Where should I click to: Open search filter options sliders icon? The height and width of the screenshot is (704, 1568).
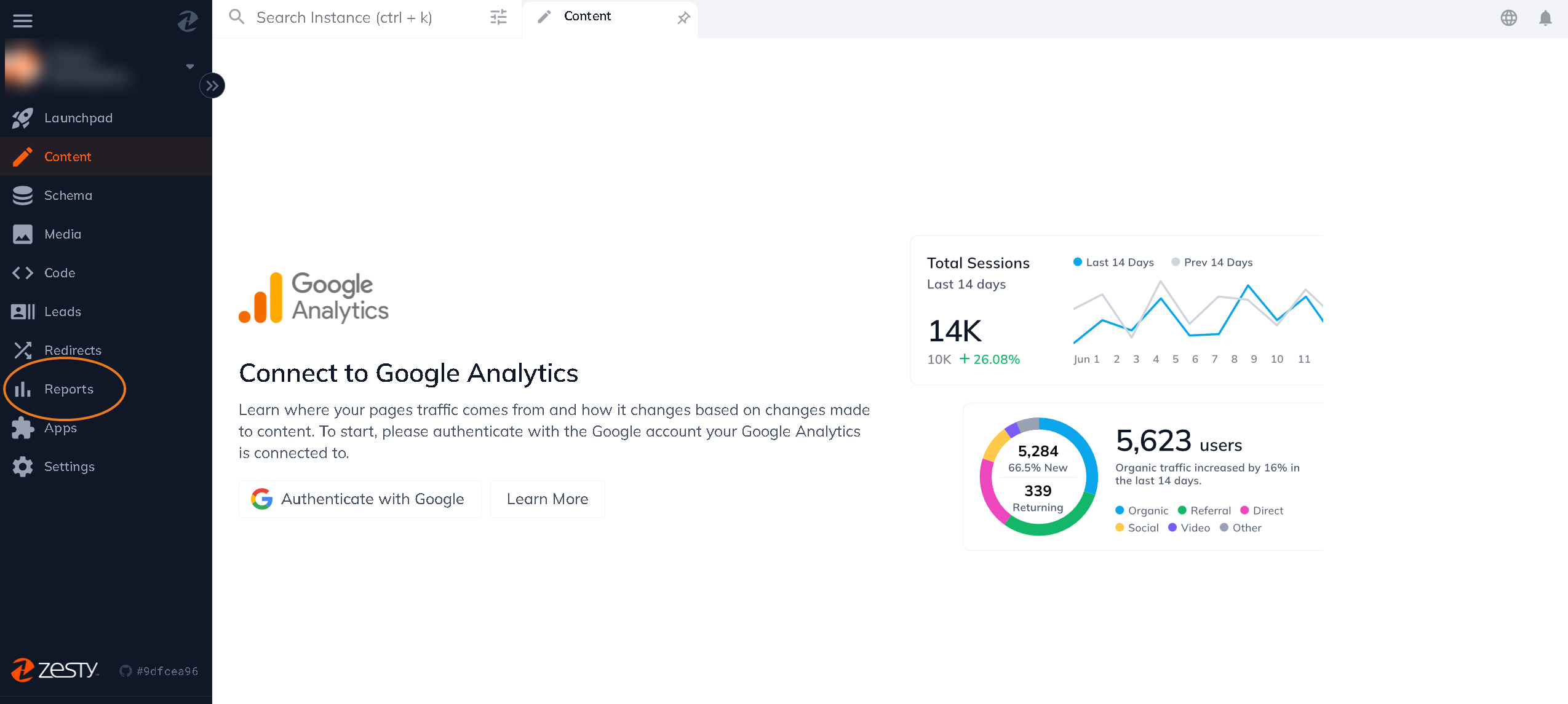(x=498, y=17)
